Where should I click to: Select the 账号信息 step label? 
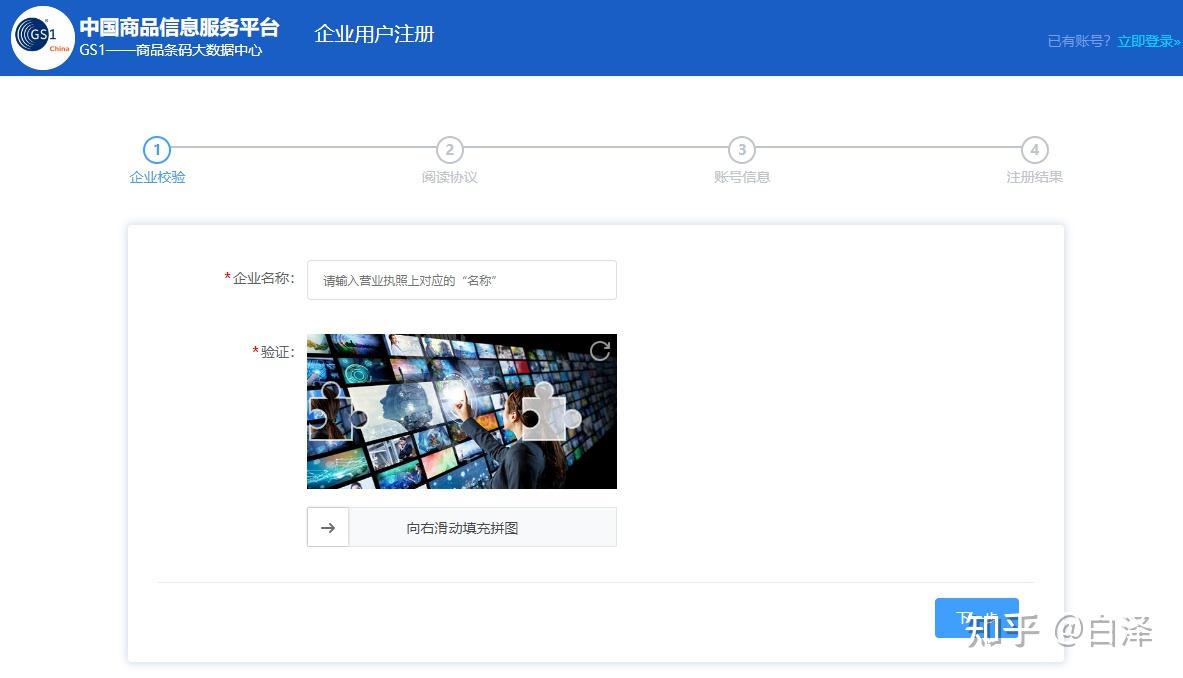pos(742,177)
